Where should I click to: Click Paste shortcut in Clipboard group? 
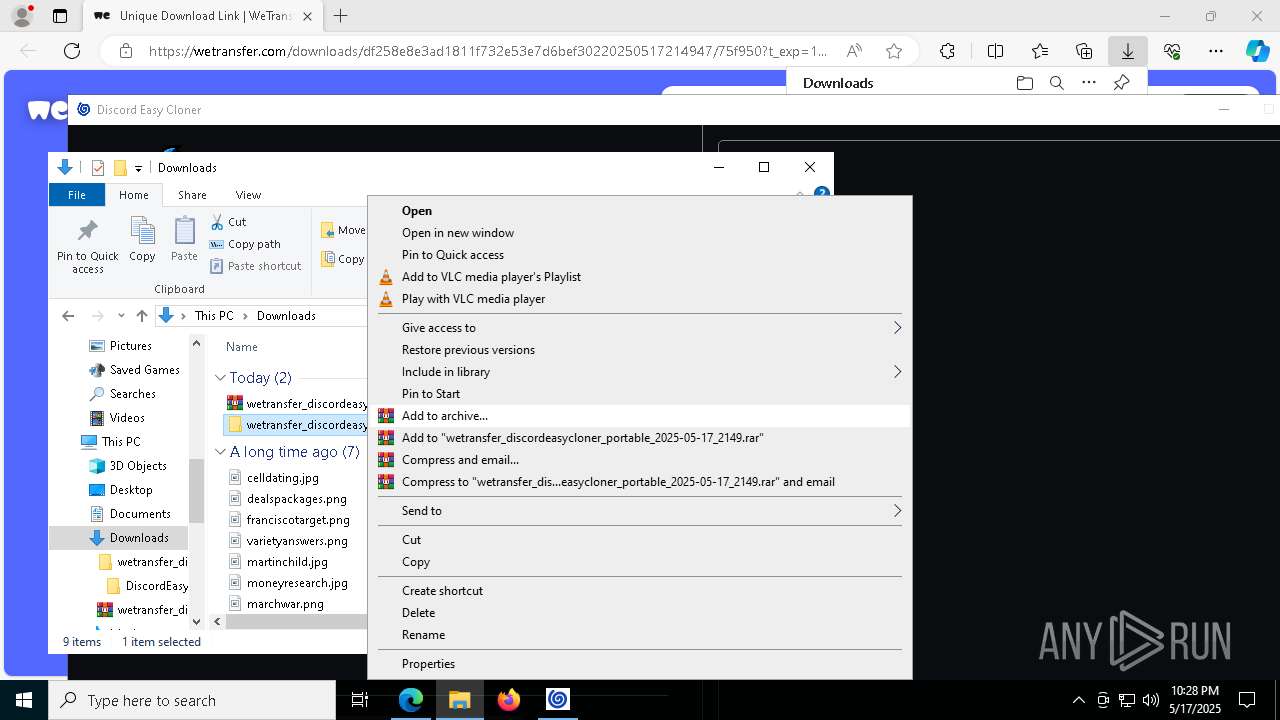click(x=255, y=266)
